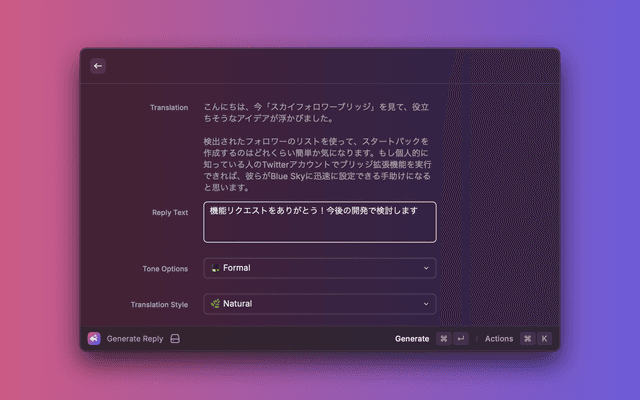The height and width of the screenshot is (400, 640).
Task: Expand the Translation Style dropdown showing Natural
Action: click(320, 304)
